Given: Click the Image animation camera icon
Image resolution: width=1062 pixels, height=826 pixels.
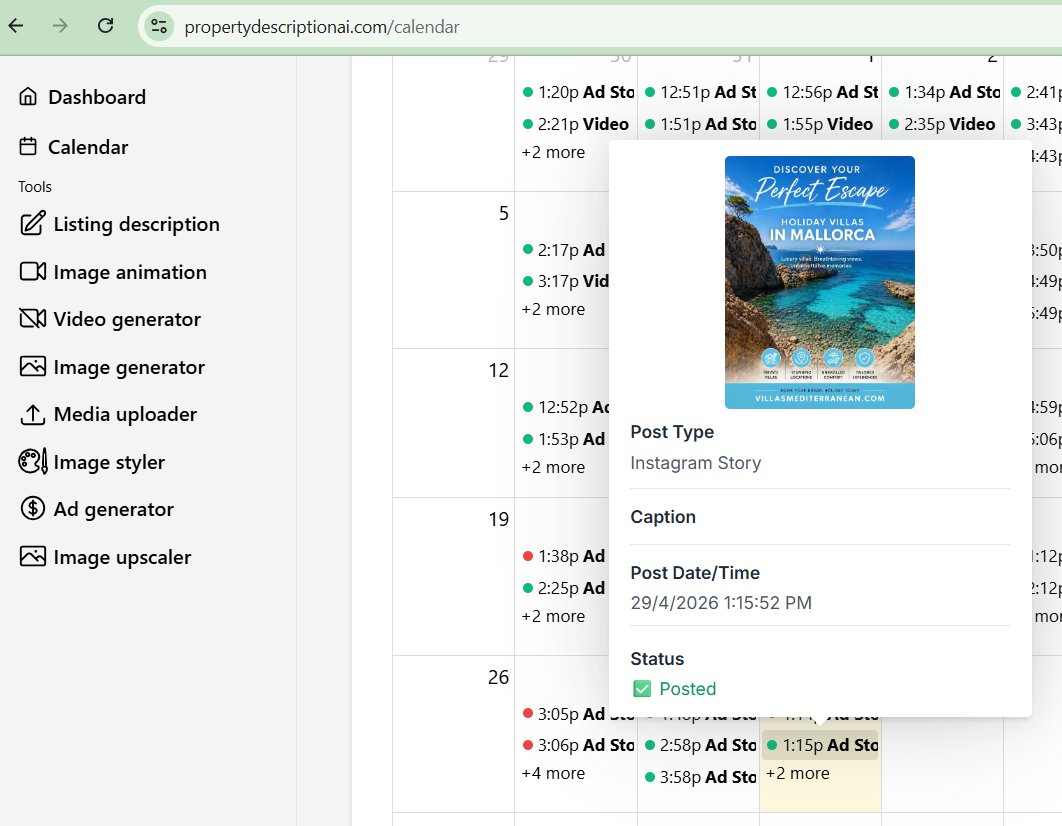Looking at the screenshot, I should [33, 271].
